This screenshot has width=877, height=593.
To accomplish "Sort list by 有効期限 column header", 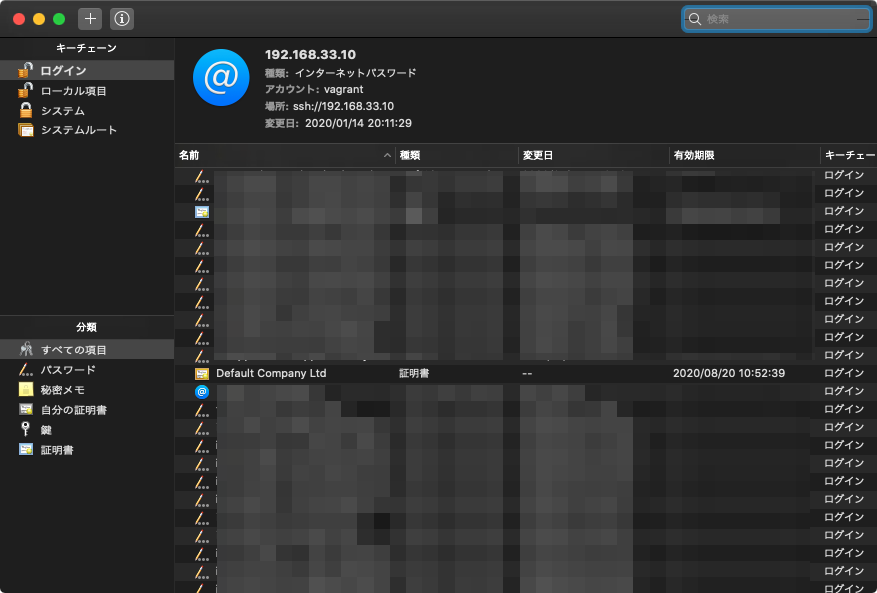I will click(745, 155).
